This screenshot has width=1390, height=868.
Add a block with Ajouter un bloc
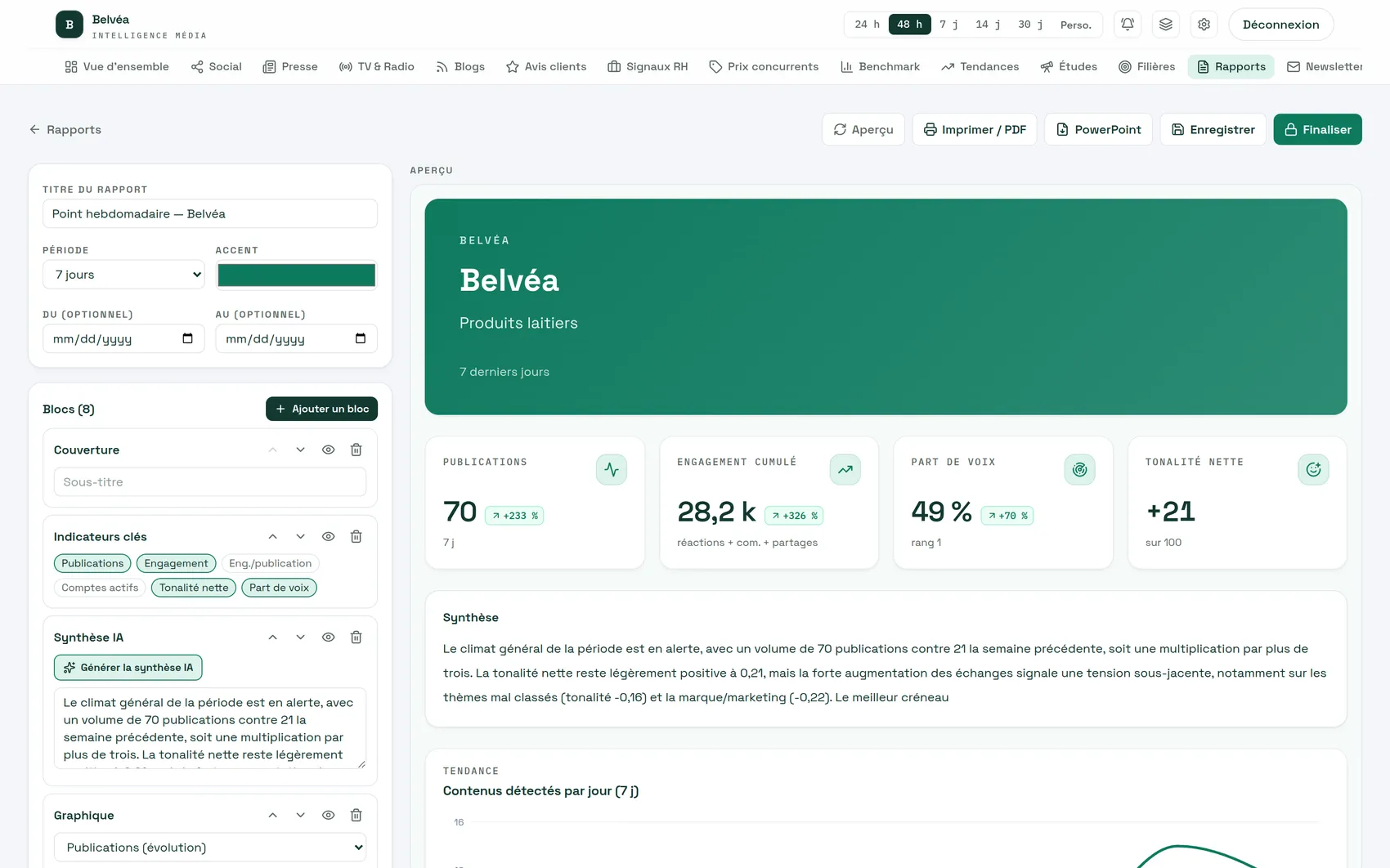click(322, 409)
